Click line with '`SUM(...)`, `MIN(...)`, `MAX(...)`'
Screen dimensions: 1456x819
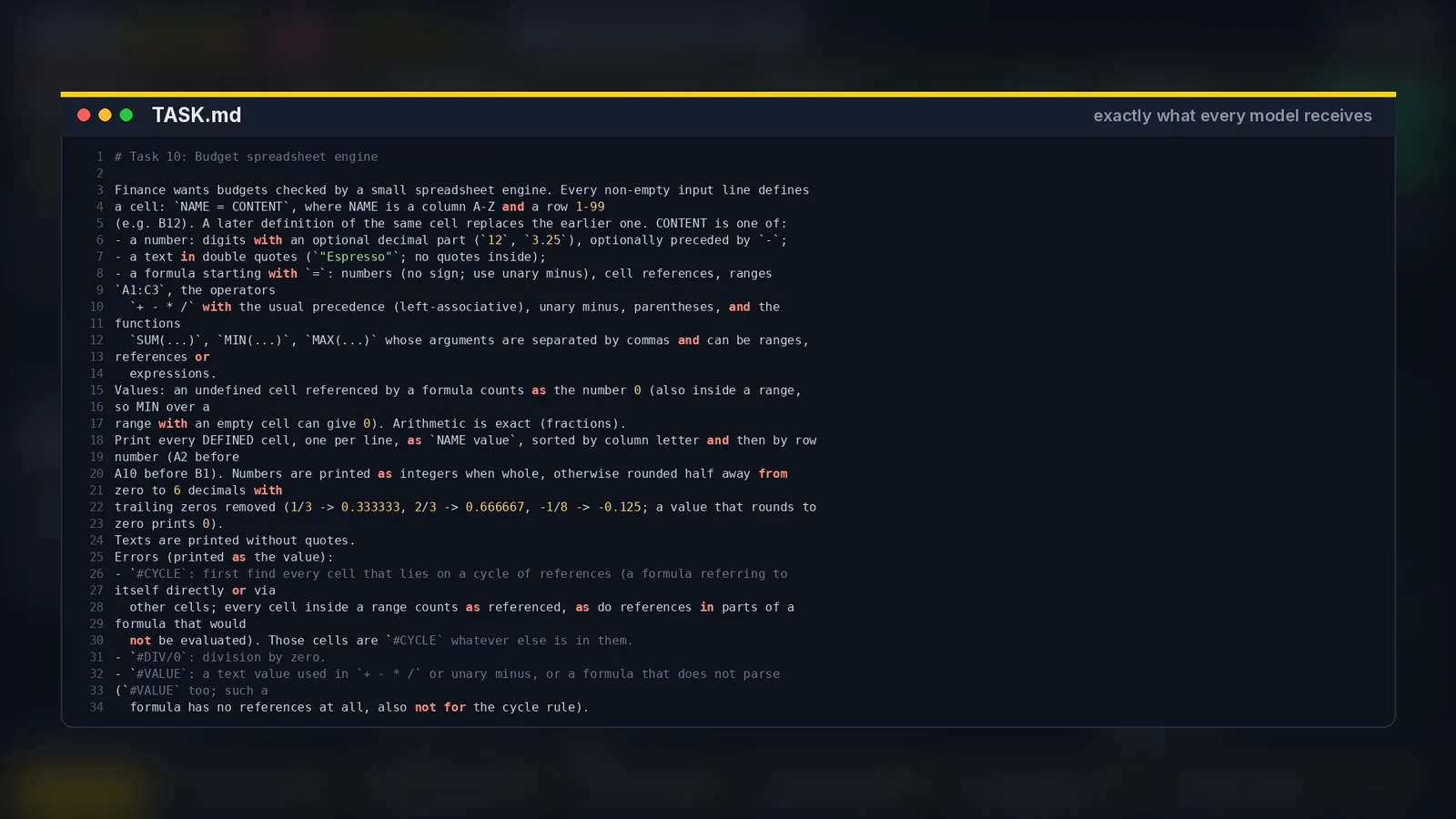click(469, 340)
